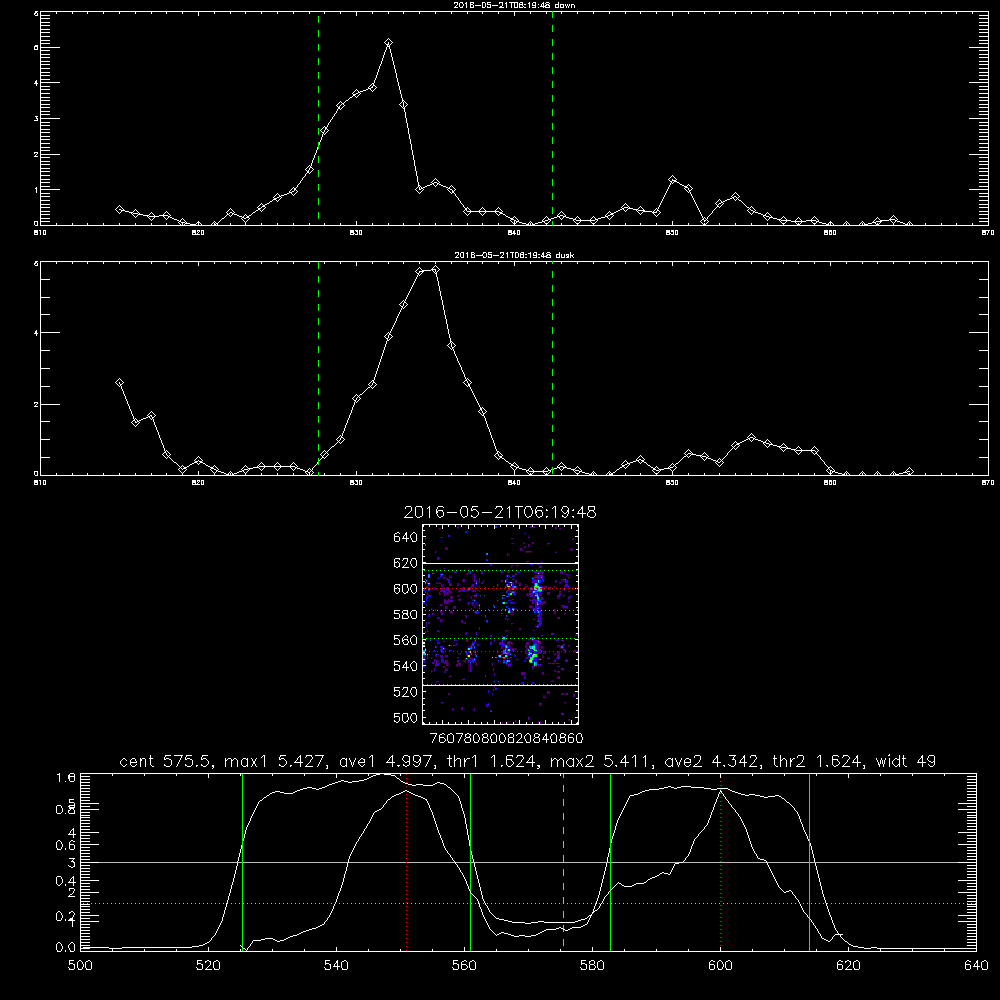Click the green solid line near 525 in bottom plot
This screenshot has width=1000, height=1000.
click(242, 861)
